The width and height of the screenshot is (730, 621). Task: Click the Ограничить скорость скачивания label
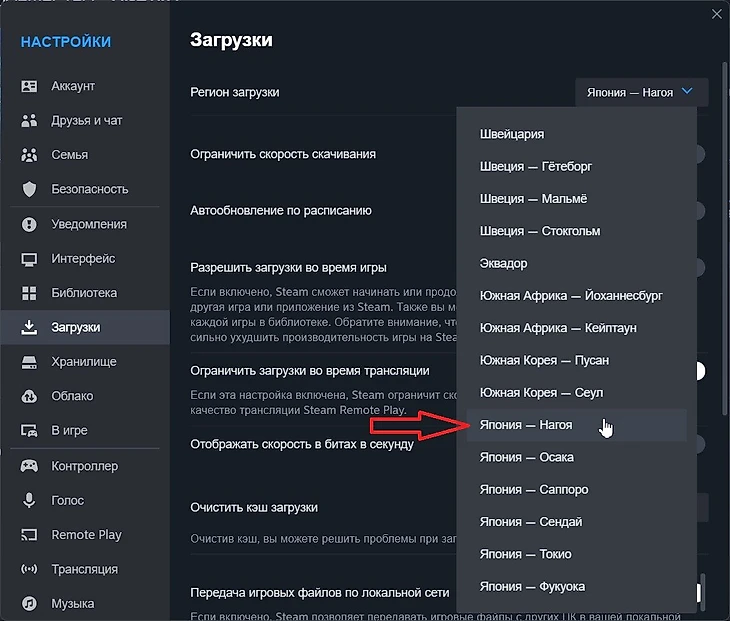[283, 154]
